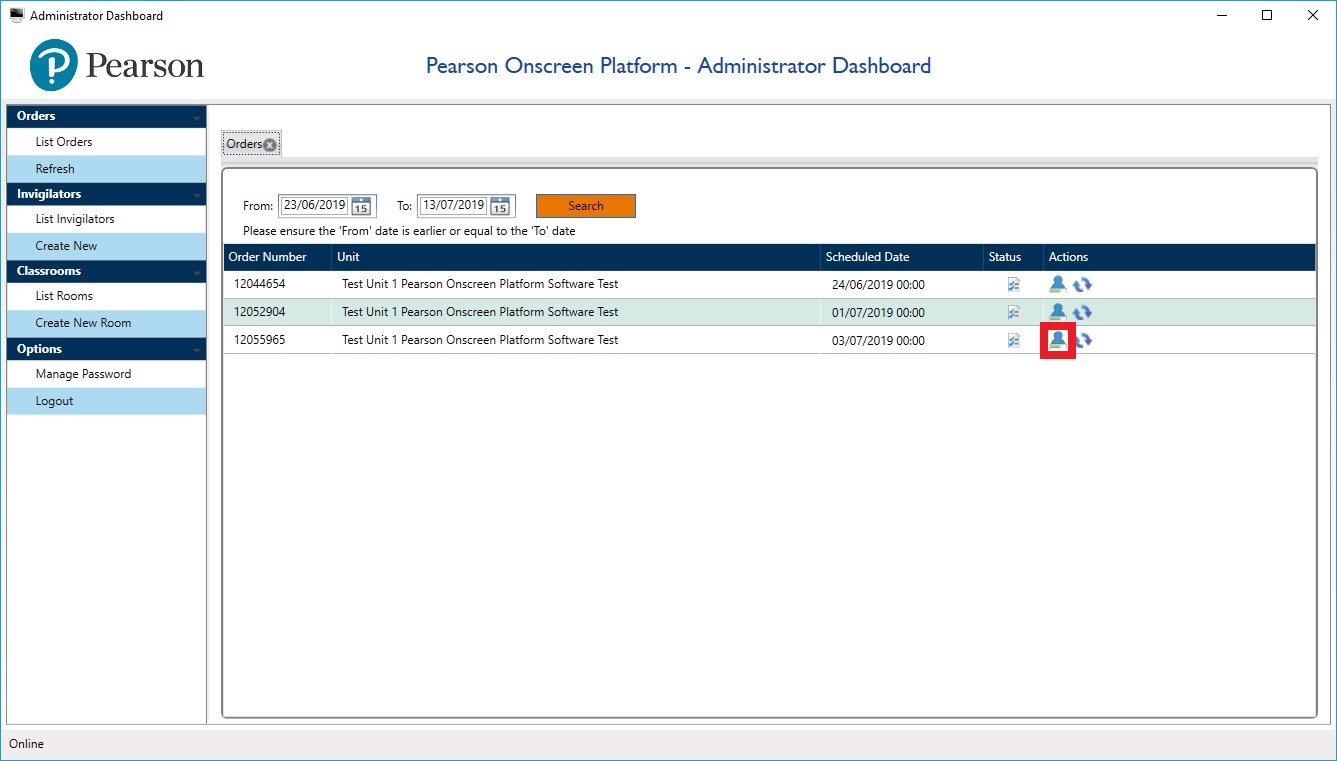Collapse the Orders sidebar section

point(197,118)
